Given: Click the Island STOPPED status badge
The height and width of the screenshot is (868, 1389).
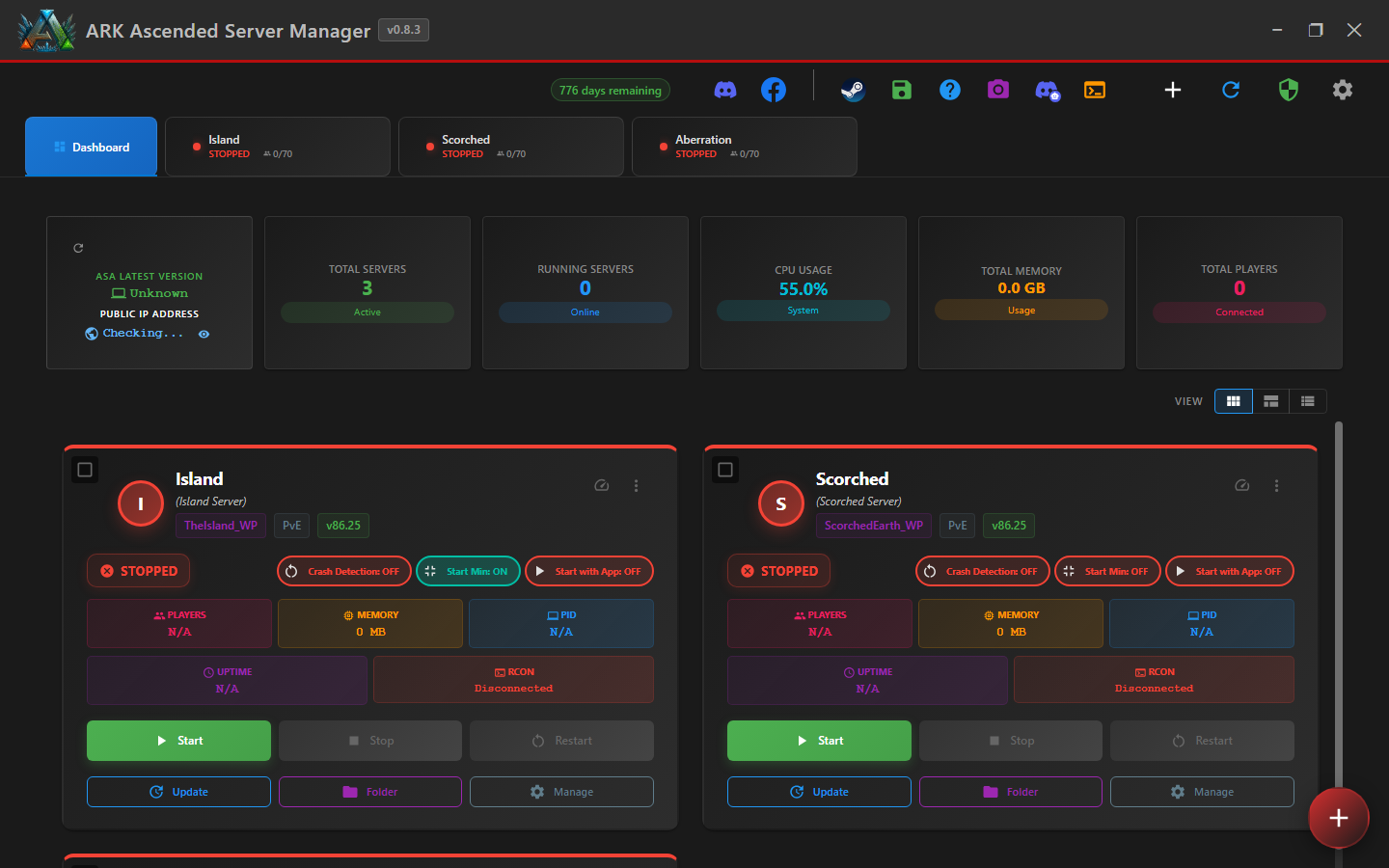Looking at the screenshot, I should coord(139,571).
